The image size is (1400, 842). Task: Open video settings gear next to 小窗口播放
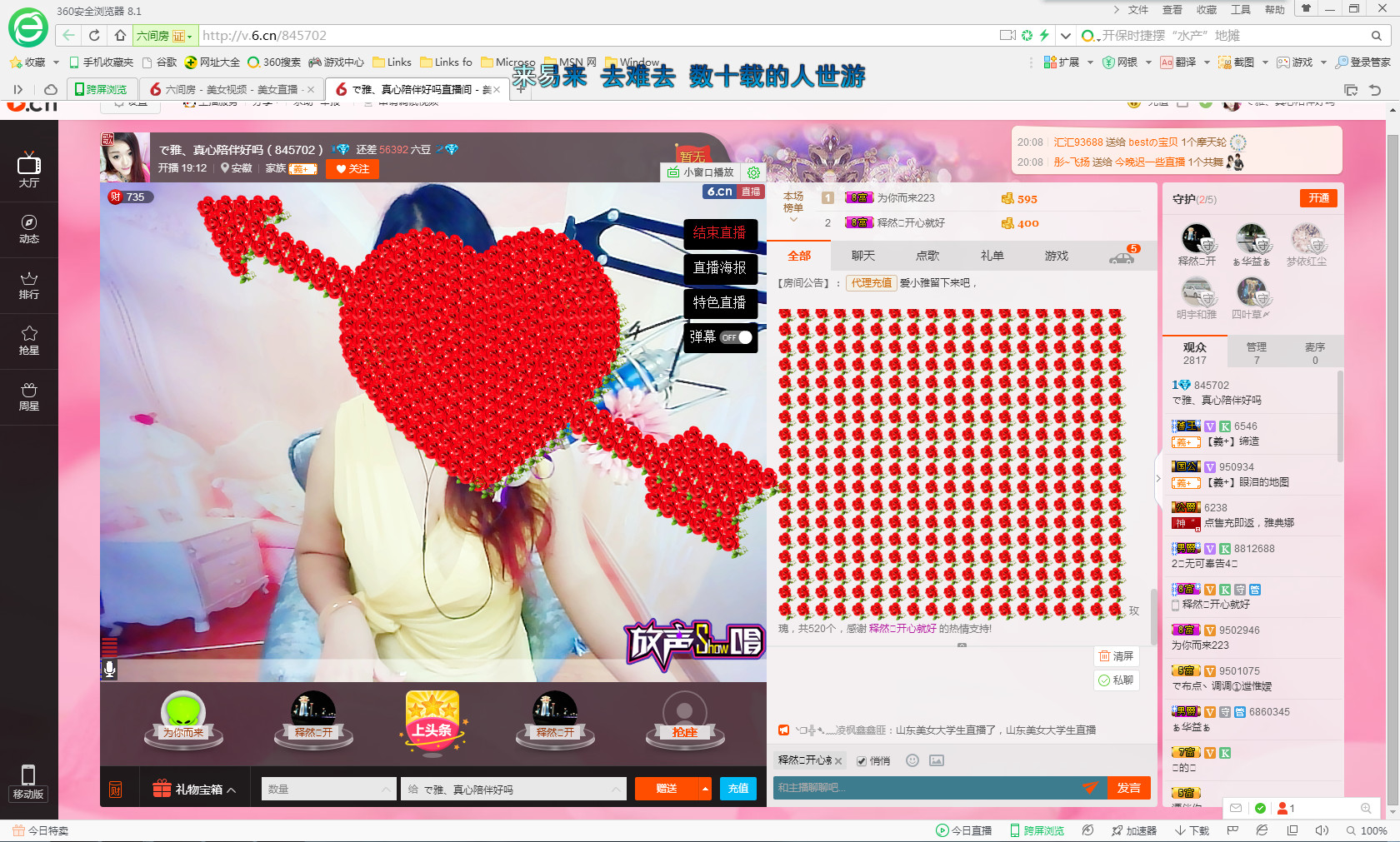click(753, 172)
